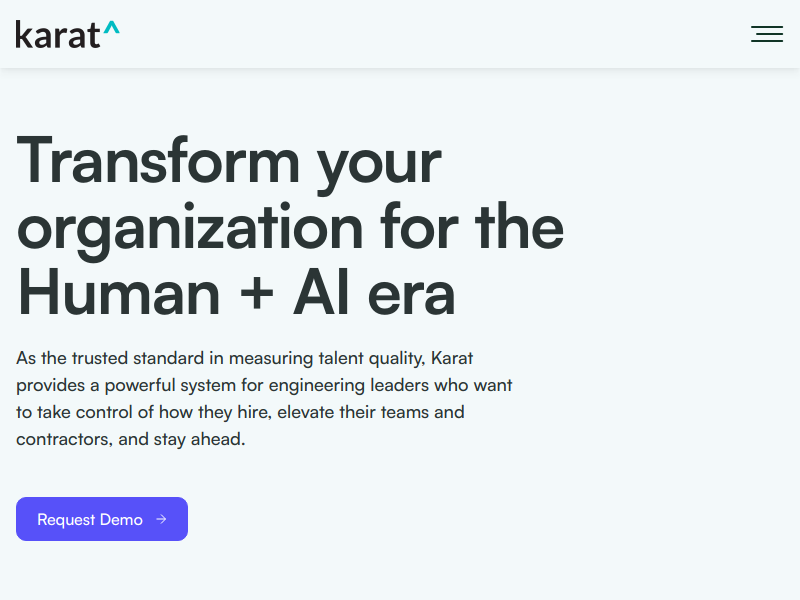This screenshot has height=600, width=800.
Task: Click the Karat logo in header
Action: 60,35
